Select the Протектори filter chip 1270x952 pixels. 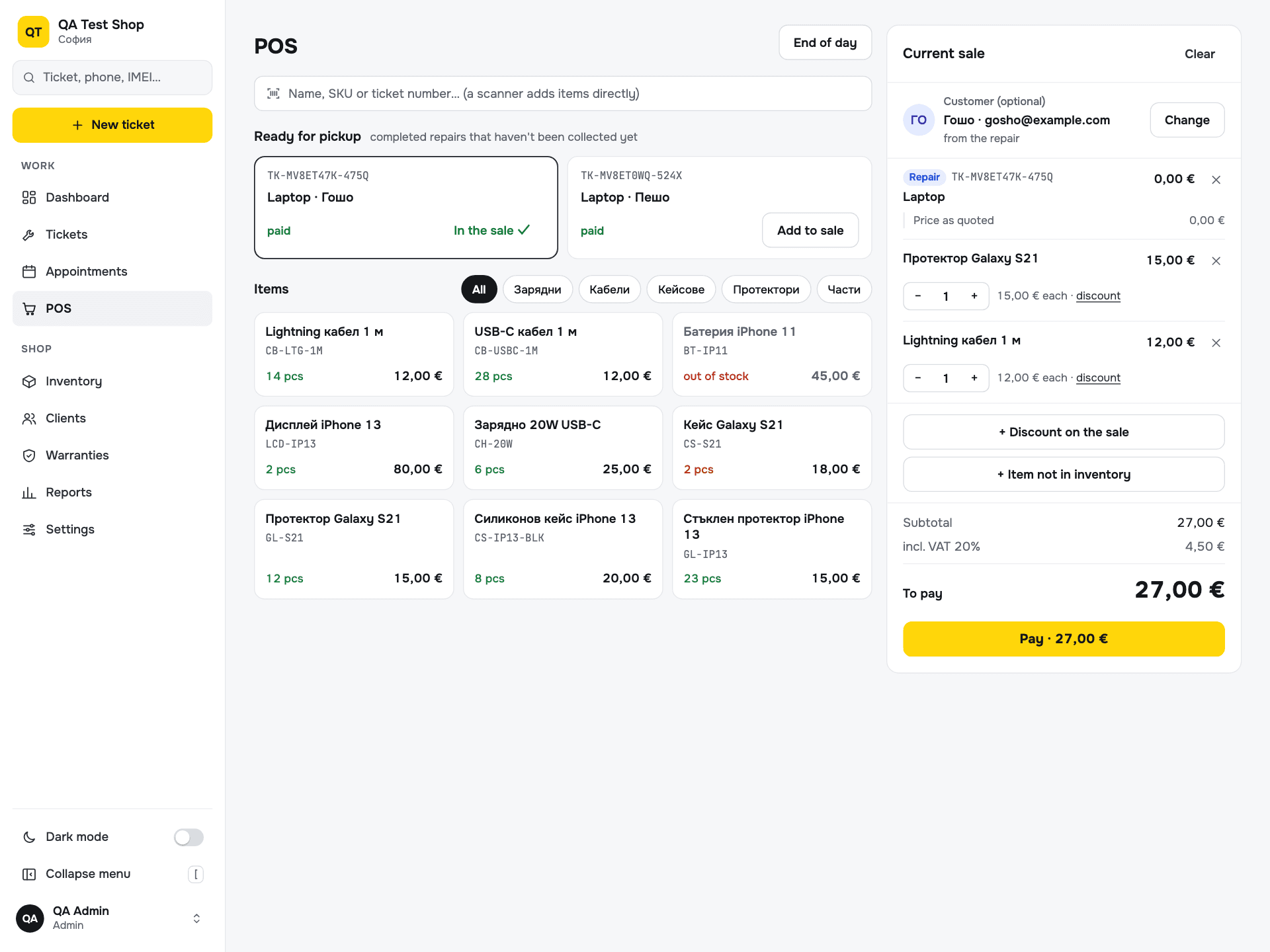tap(766, 290)
